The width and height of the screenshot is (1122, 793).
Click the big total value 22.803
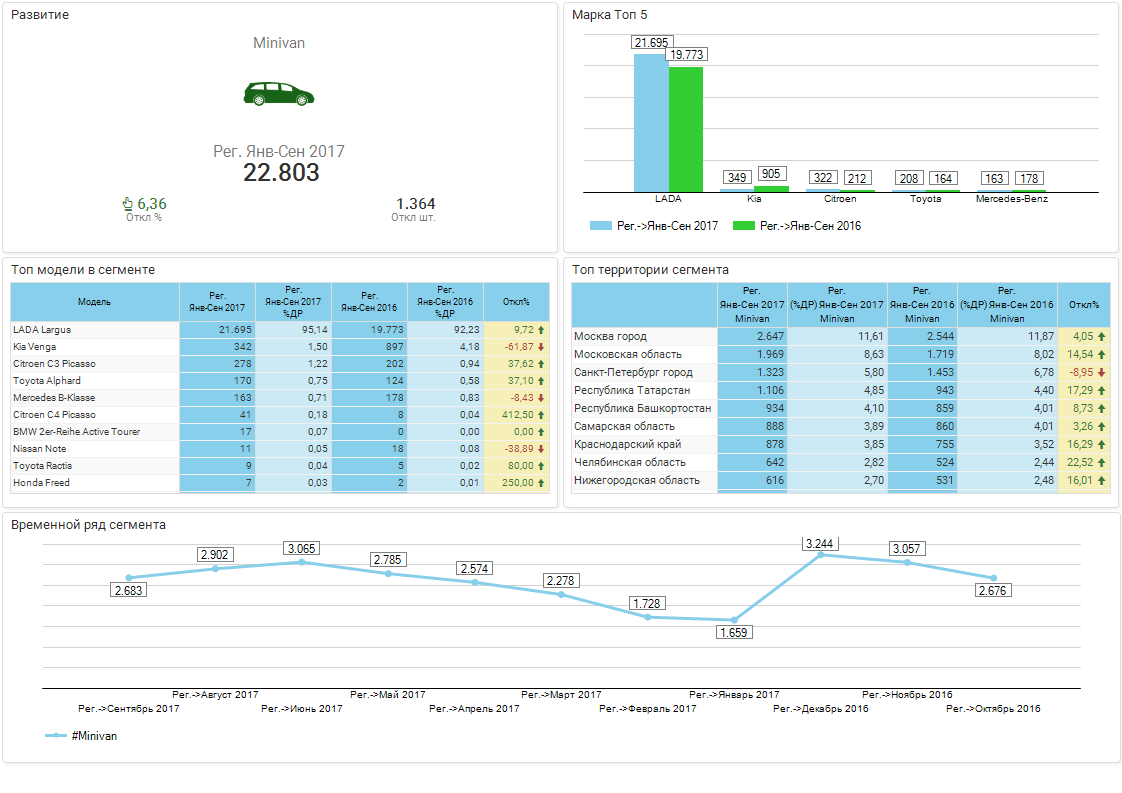(281, 172)
